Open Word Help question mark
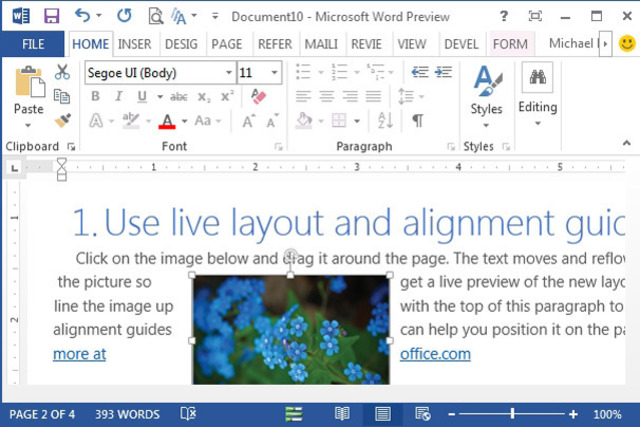Viewport: 640px width, 427px height. 504,16
